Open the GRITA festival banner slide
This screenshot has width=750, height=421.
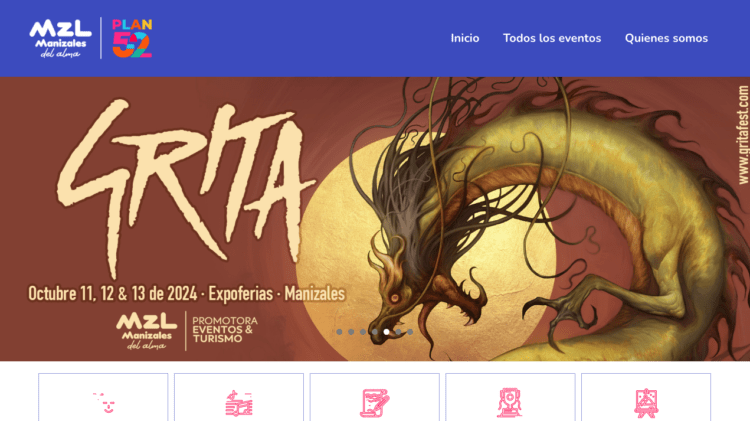pos(375,219)
